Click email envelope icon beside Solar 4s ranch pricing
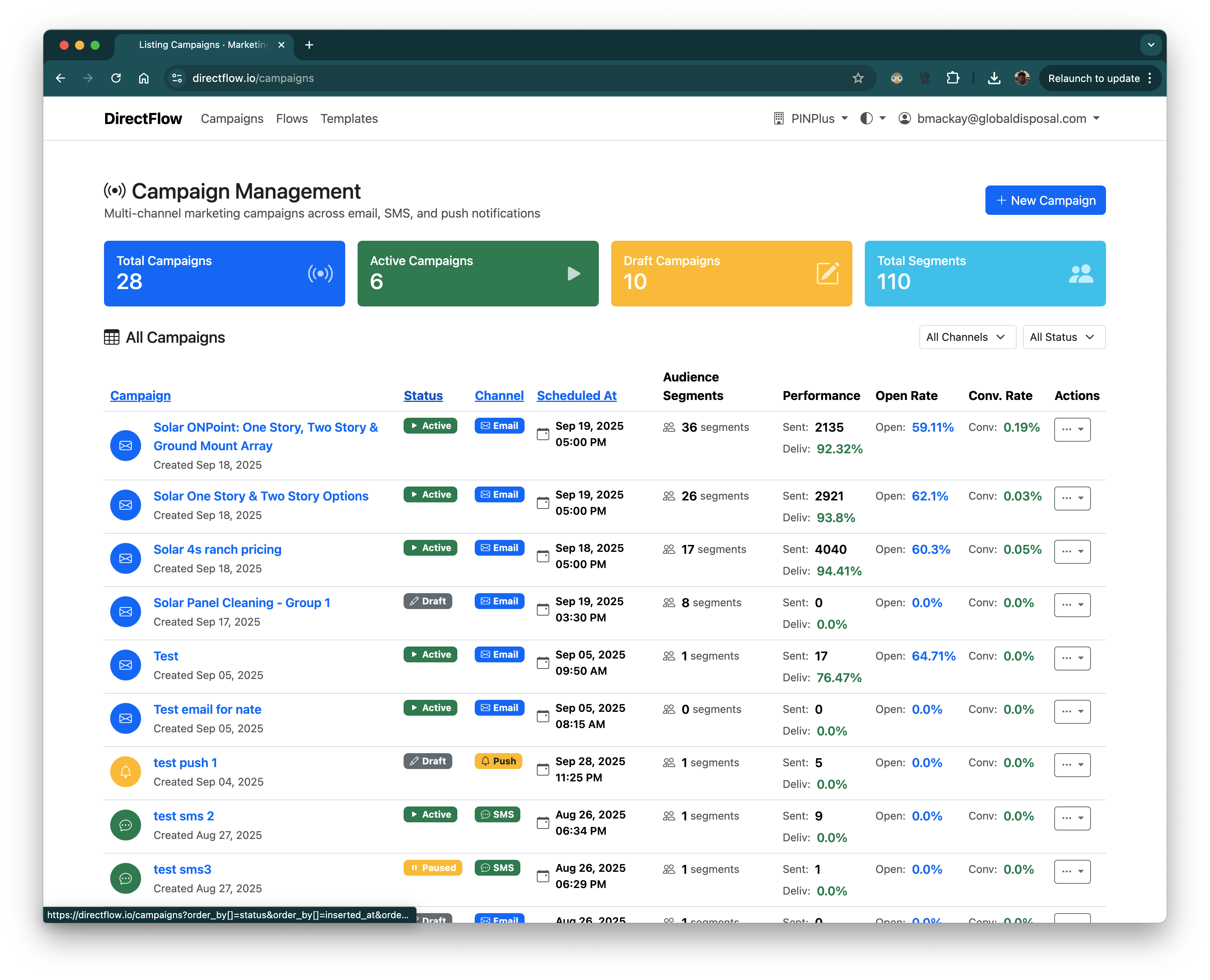The image size is (1210, 980). (125, 558)
